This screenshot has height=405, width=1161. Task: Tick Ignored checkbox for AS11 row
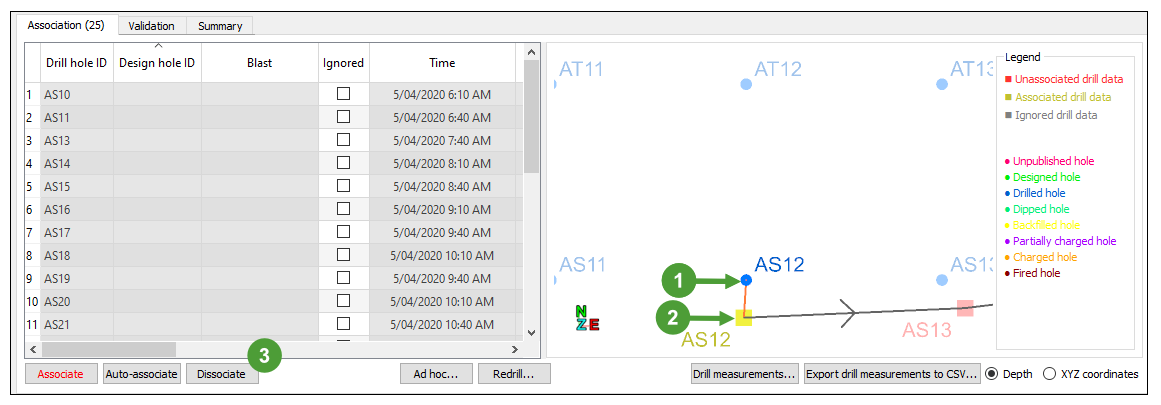coord(344,117)
